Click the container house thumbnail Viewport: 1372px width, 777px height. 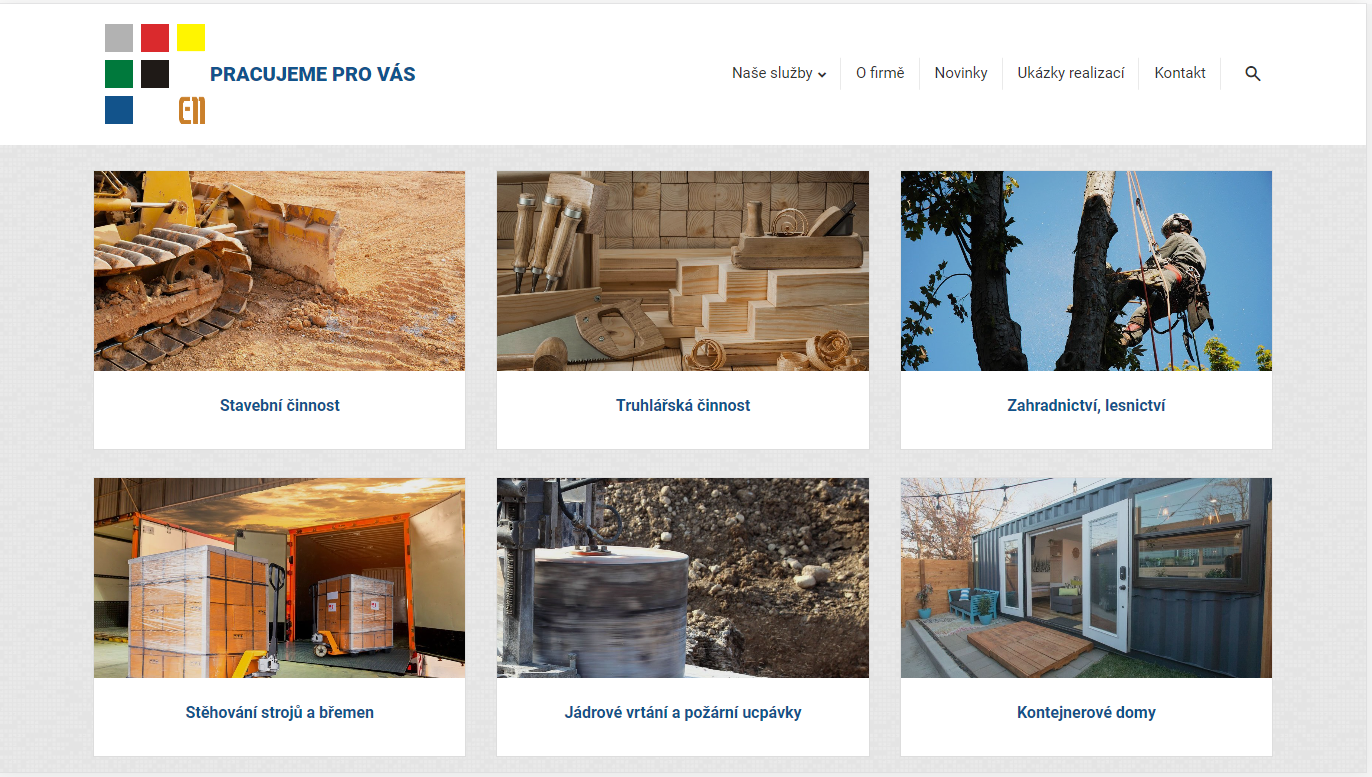click(x=1086, y=578)
